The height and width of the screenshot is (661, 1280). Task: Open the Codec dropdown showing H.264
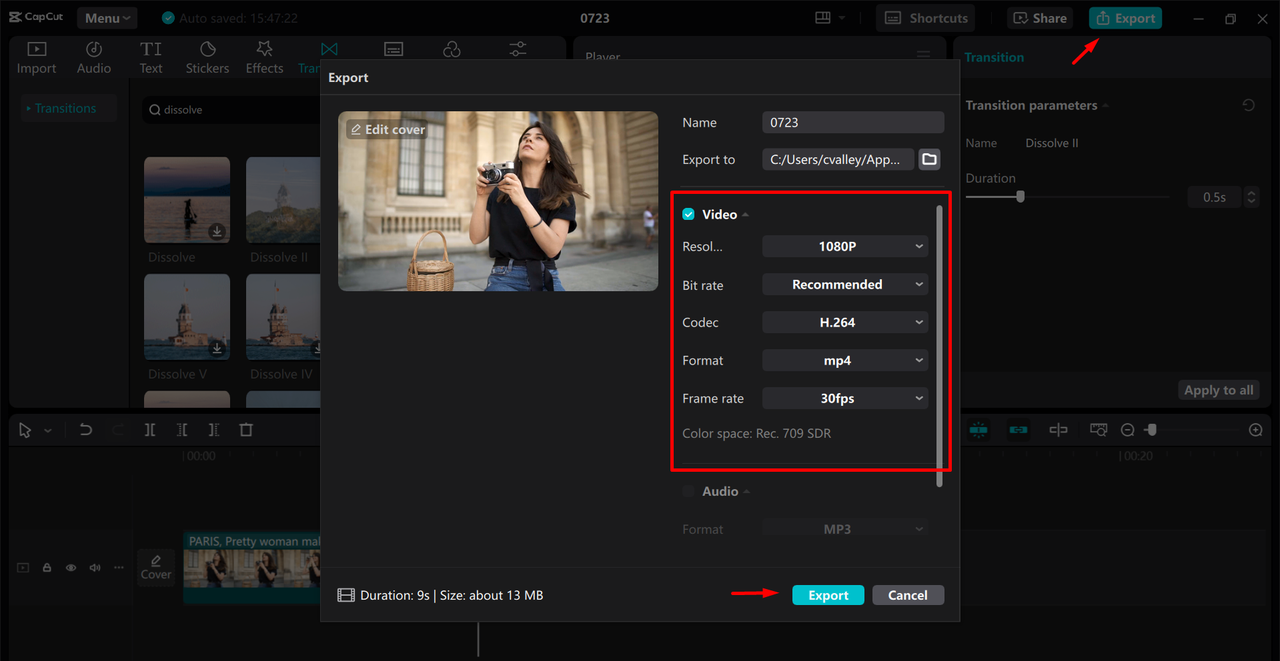845,323
